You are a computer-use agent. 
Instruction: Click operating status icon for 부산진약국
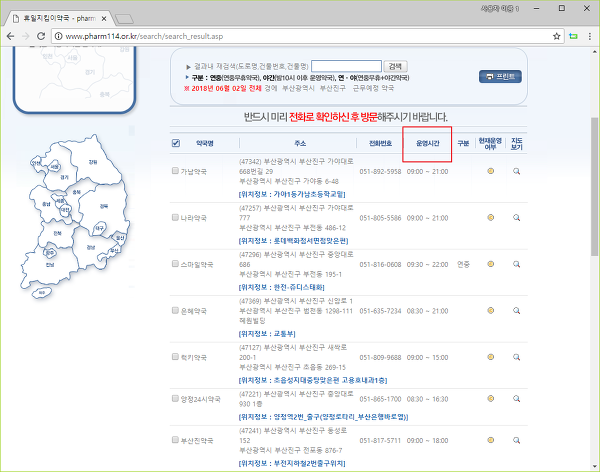pos(491,440)
